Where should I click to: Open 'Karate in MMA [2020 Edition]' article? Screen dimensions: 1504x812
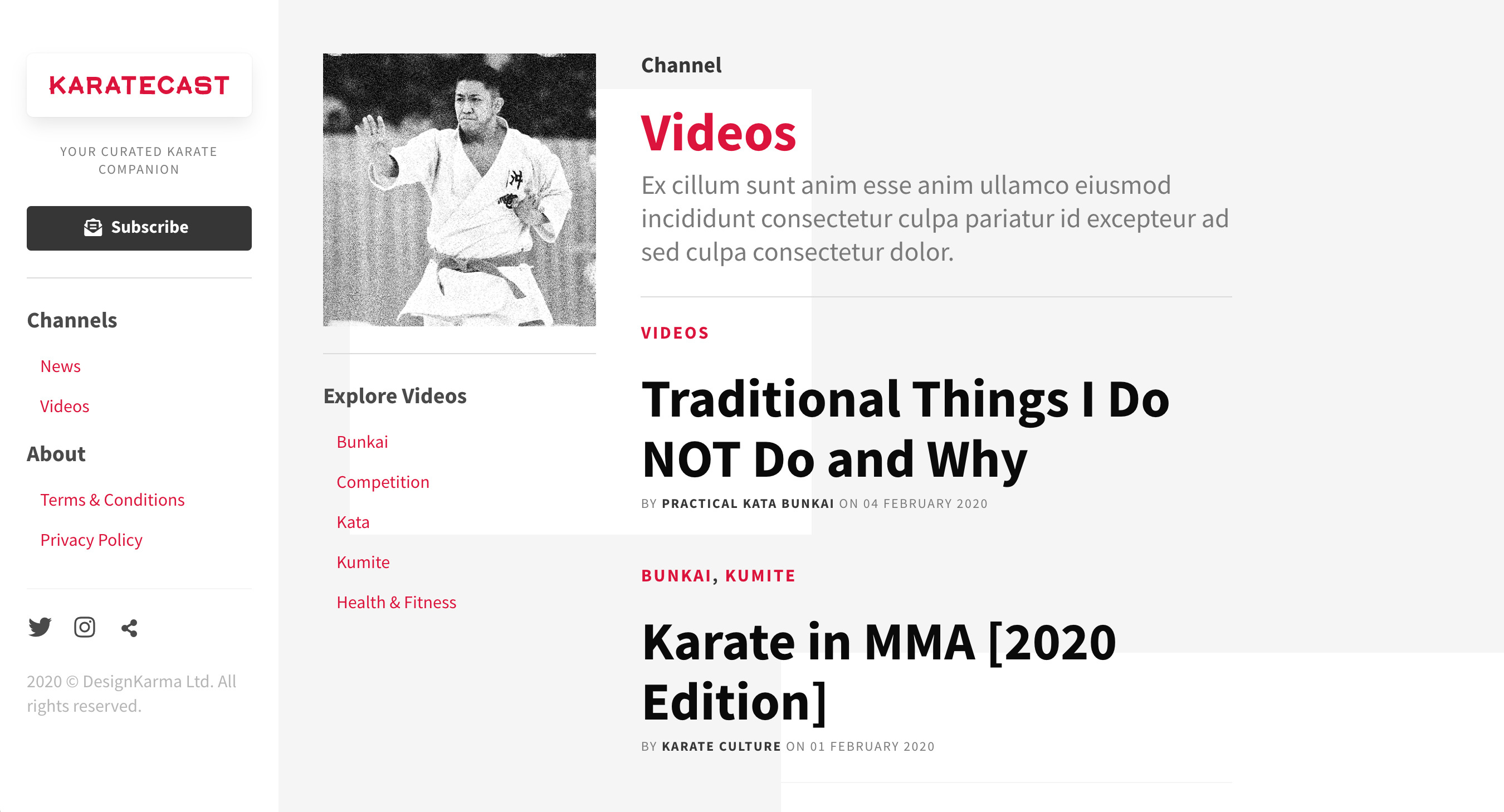tap(878, 672)
